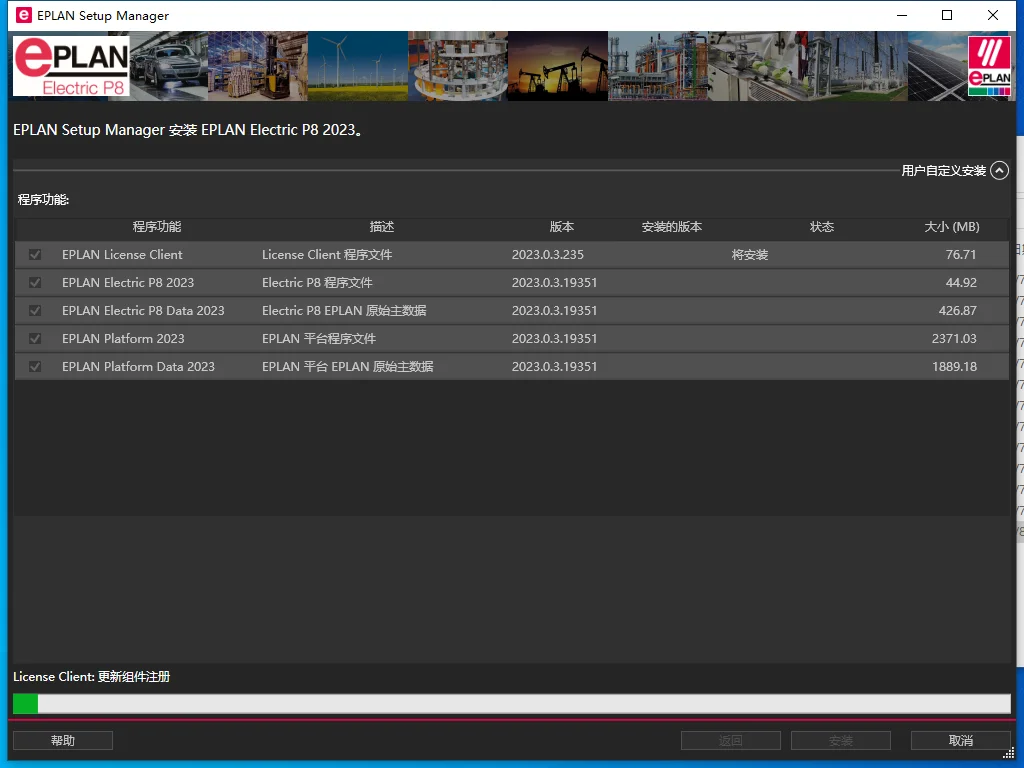
Task: Click the wind turbine banner image
Action: (x=357, y=66)
